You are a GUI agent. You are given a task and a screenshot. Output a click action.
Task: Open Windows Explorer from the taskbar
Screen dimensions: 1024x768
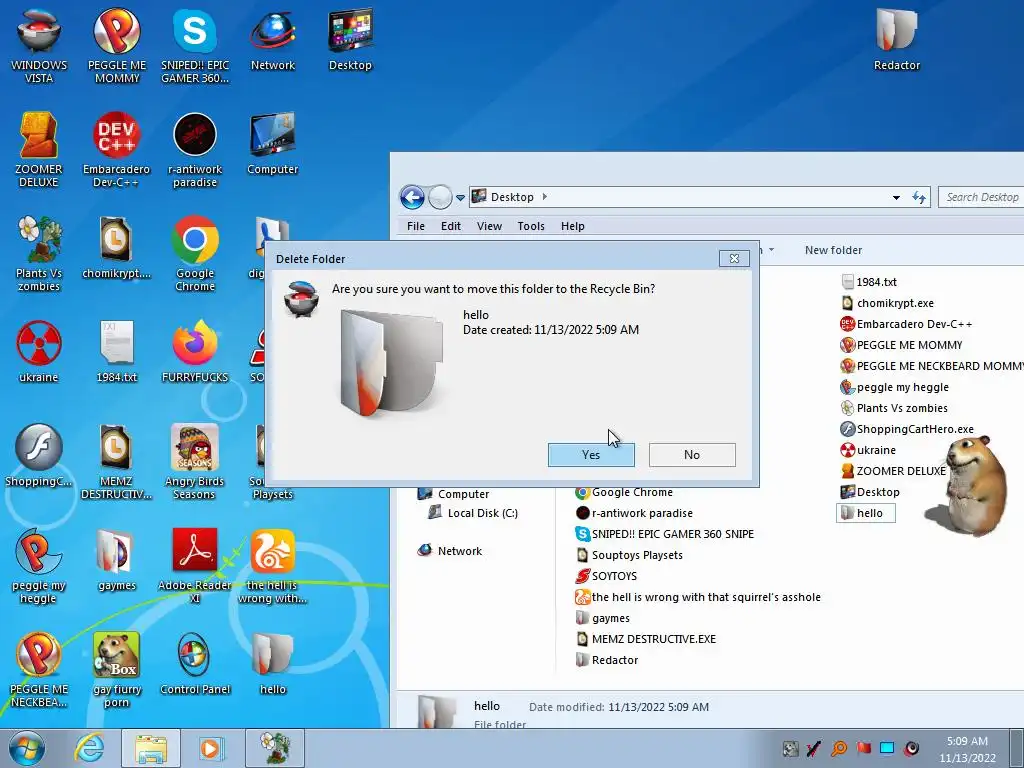(x=151, y=748)
